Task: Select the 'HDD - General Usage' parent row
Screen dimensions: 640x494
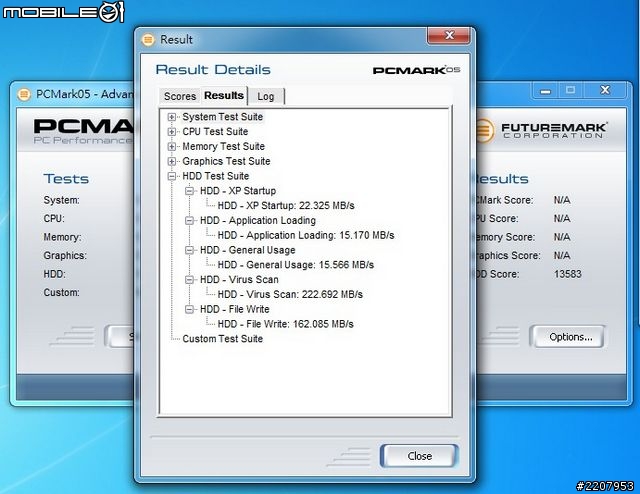Action: (x=247, y=250)
